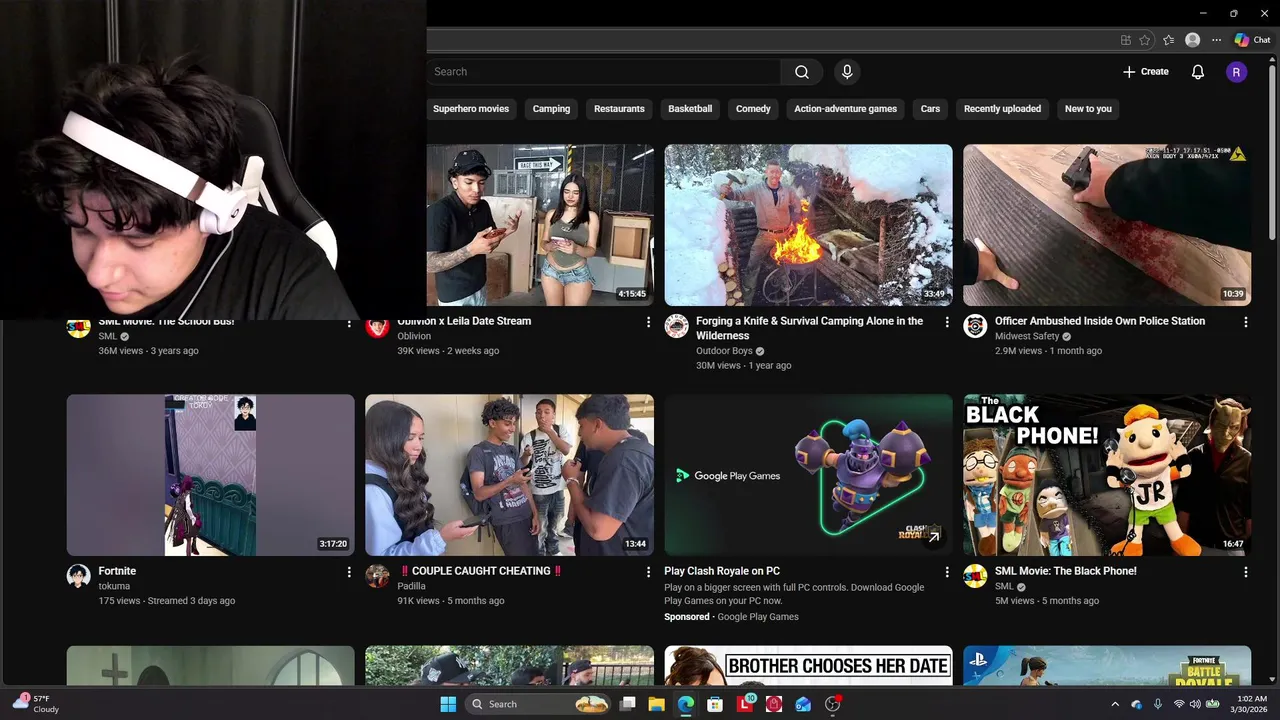Click the Padilla channel avatar
Screen dimensions: 1280x720
[x=377, y=576]
